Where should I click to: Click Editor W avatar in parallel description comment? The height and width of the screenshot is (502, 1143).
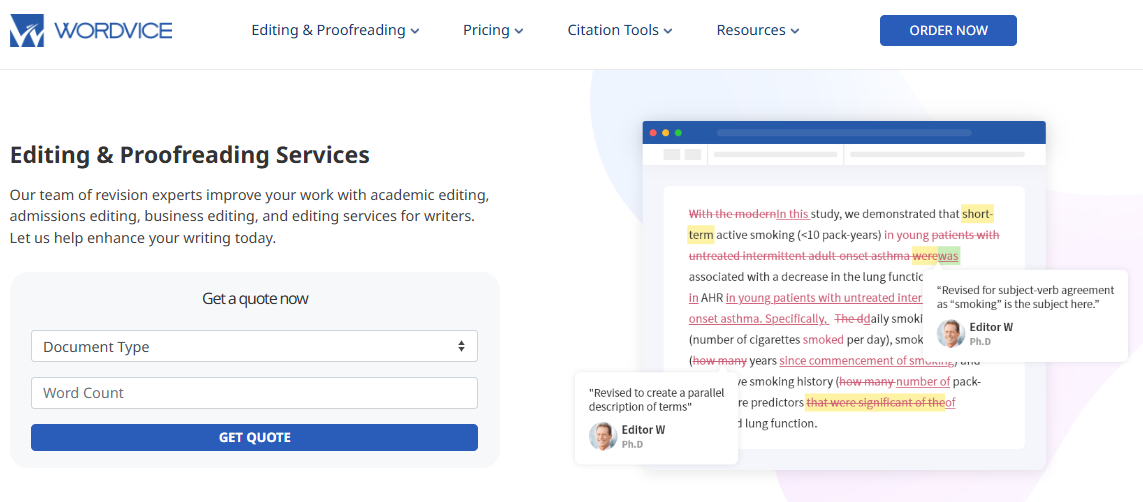click(x=603, y=436)
